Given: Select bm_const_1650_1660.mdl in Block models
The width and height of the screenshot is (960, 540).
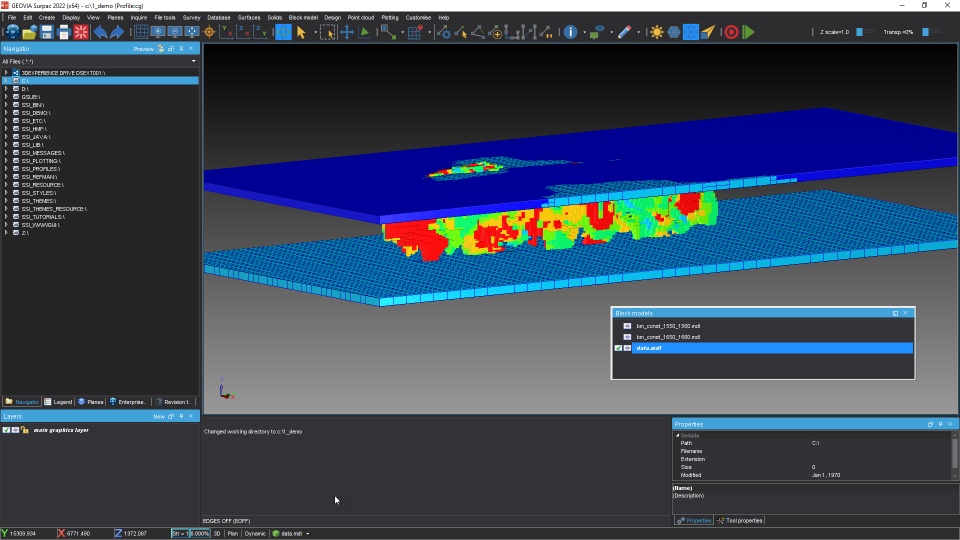Looking at the screenshot, I should point(668,337).
